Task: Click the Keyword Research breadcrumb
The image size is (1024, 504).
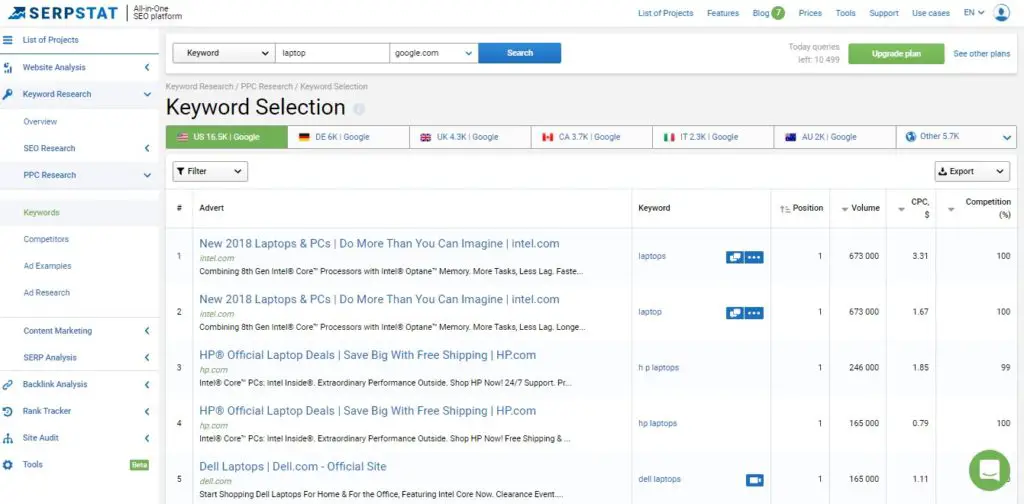Action: [199, 86]
